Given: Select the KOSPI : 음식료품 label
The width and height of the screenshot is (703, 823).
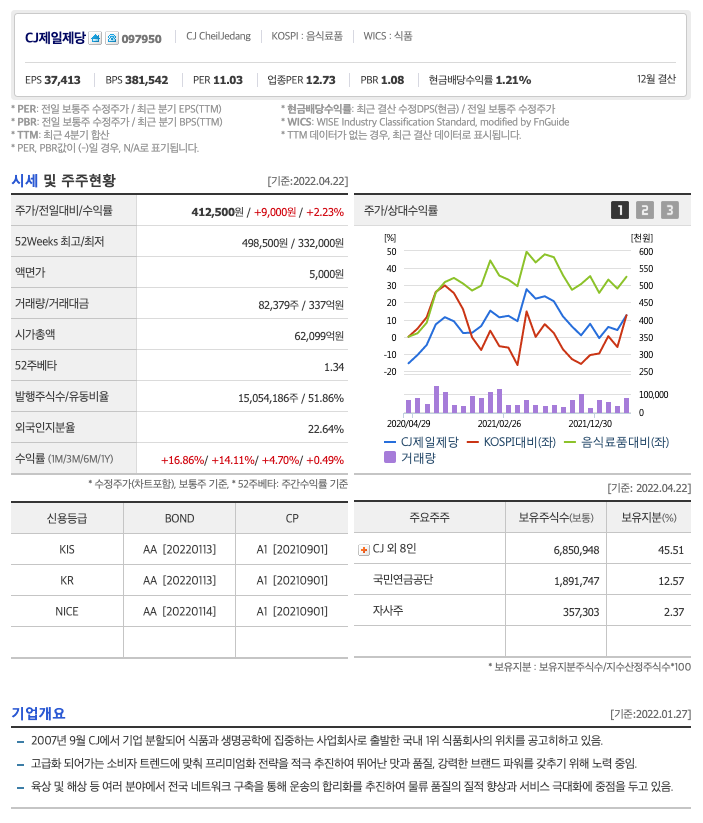Looking at the screenshot, I should coord(307,36).
